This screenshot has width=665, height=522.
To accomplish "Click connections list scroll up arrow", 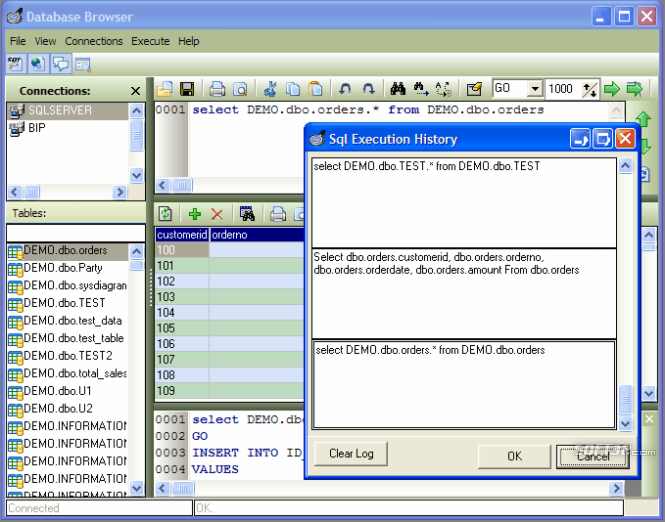I will (x=137, y=111).
